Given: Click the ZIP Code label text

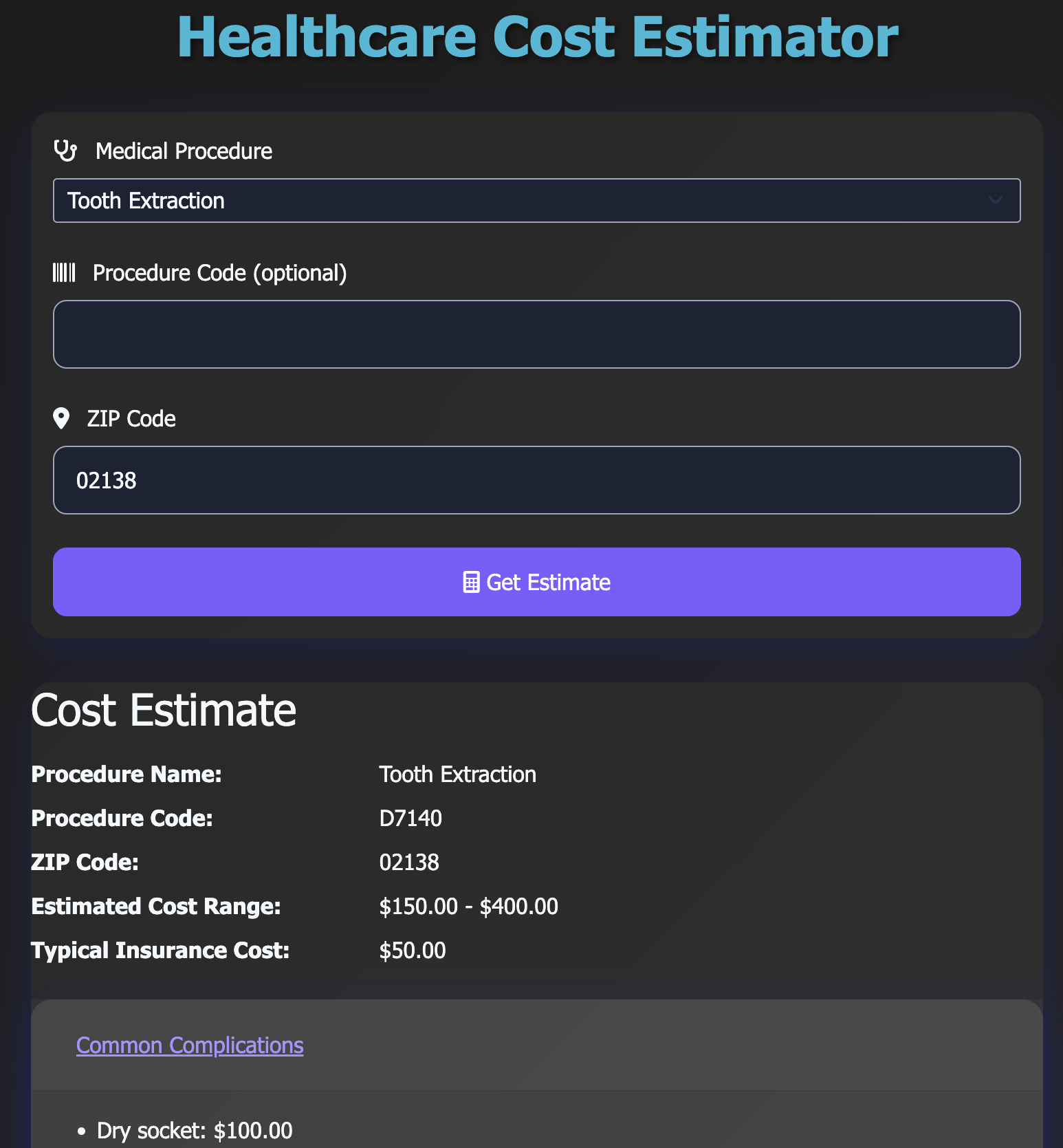Looking at the screenshot, I should [131, 418].
